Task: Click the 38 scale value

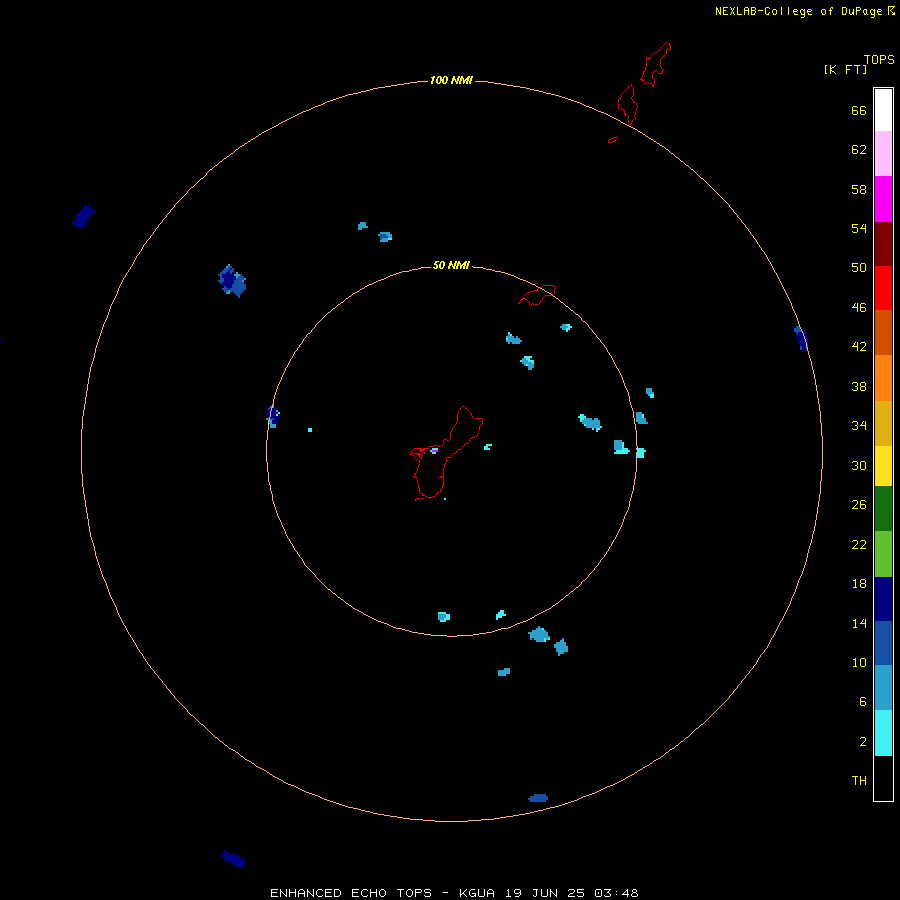Action: [x=859, y=386]
